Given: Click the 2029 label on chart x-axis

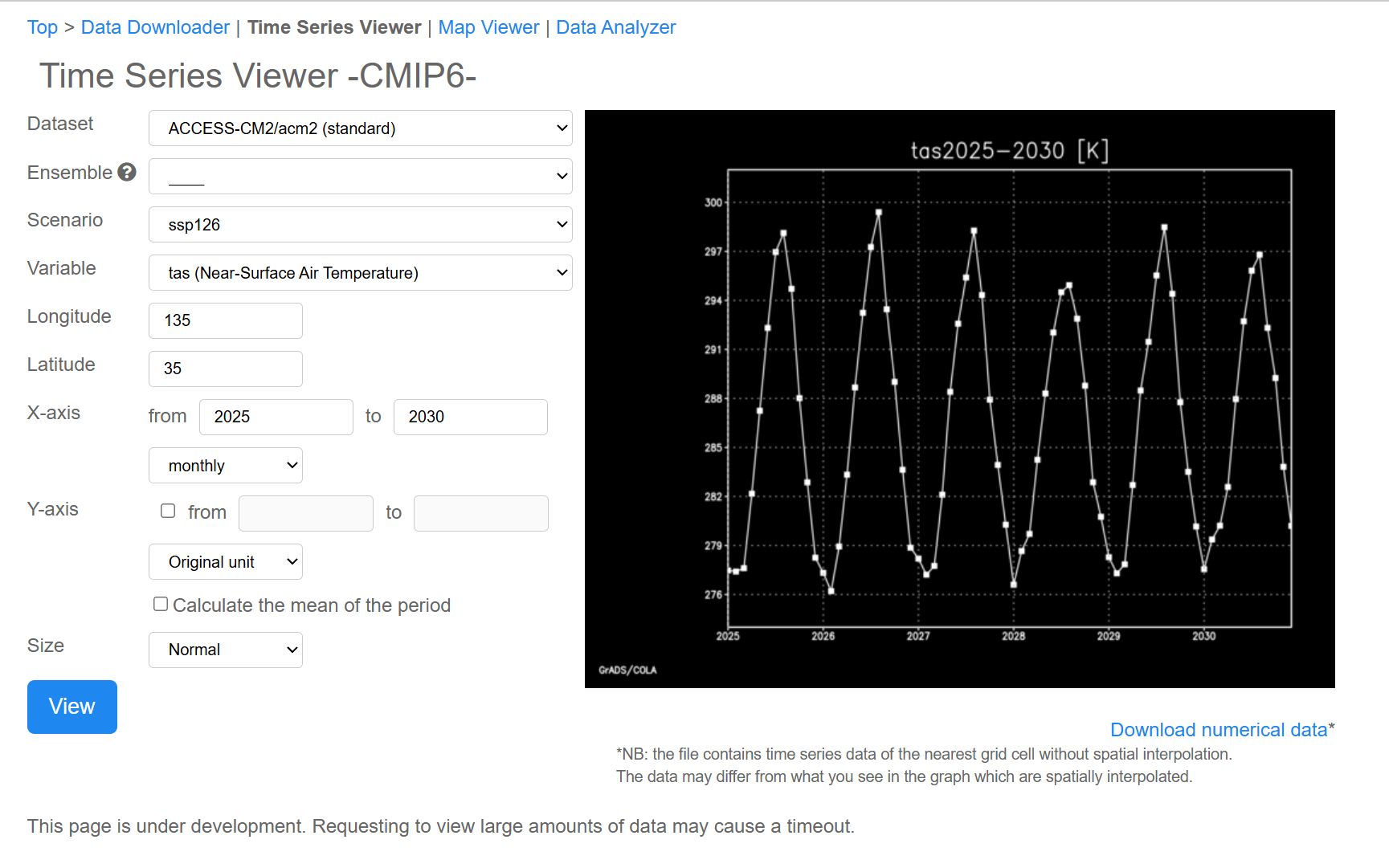Looking at the screenshot, I should 1109,636.
